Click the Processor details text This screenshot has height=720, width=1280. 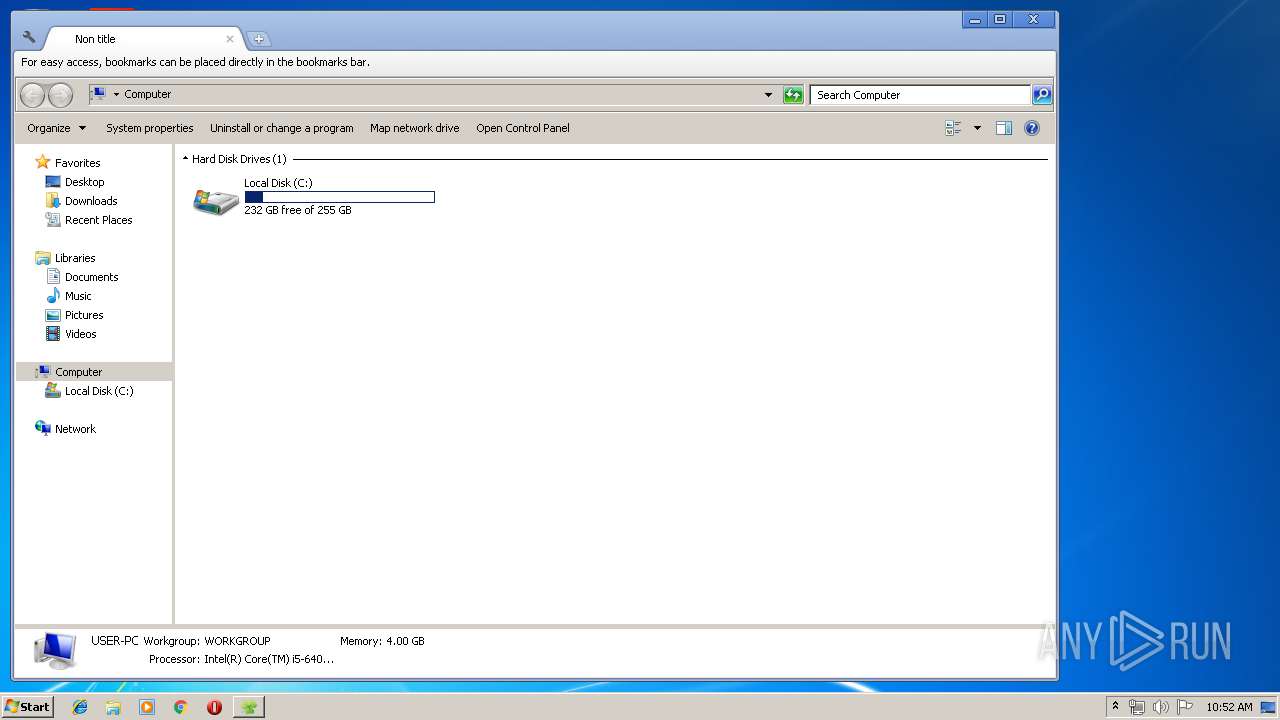coord(241,659)
